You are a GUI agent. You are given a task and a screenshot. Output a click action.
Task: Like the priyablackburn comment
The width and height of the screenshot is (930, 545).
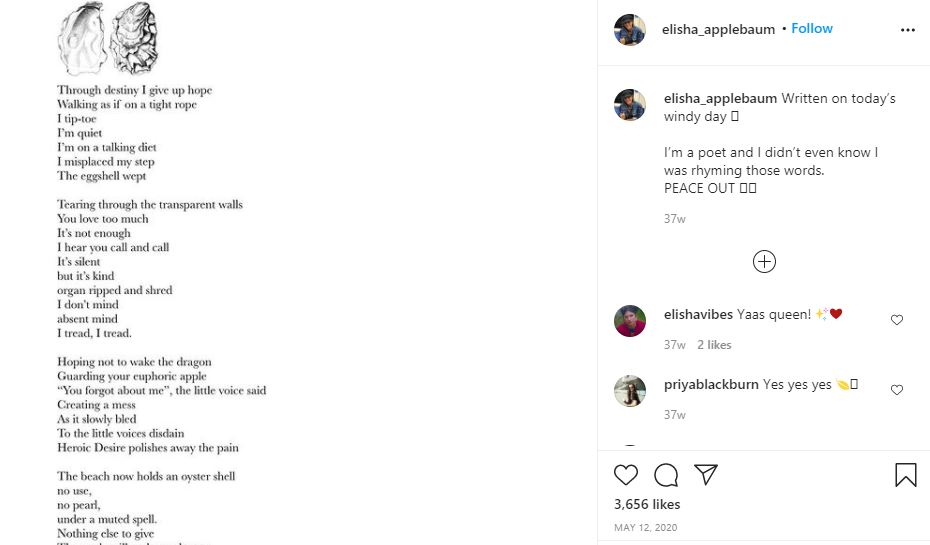[897, 390]
